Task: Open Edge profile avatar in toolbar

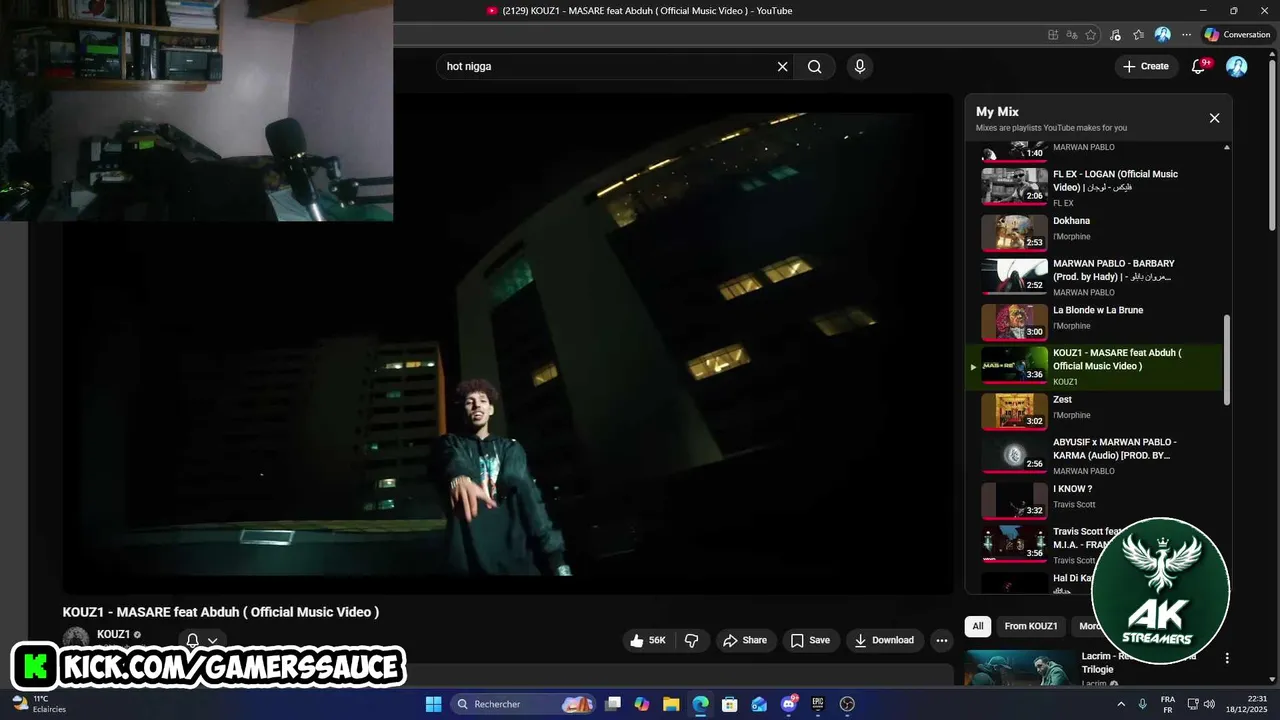Action: pos(1162,35)
